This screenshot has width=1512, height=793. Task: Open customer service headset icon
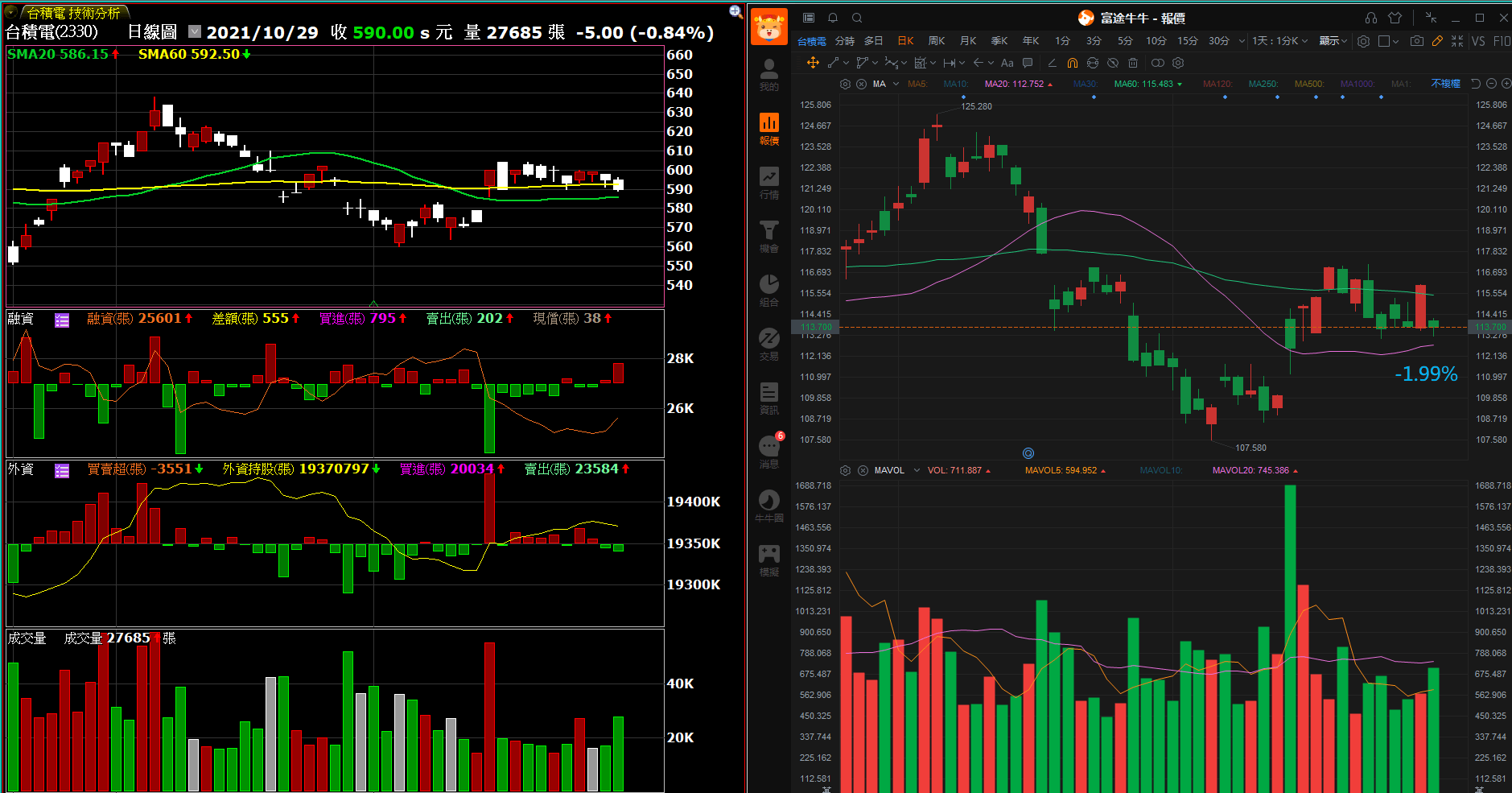pyautogui.click(x=1371, y=18)
